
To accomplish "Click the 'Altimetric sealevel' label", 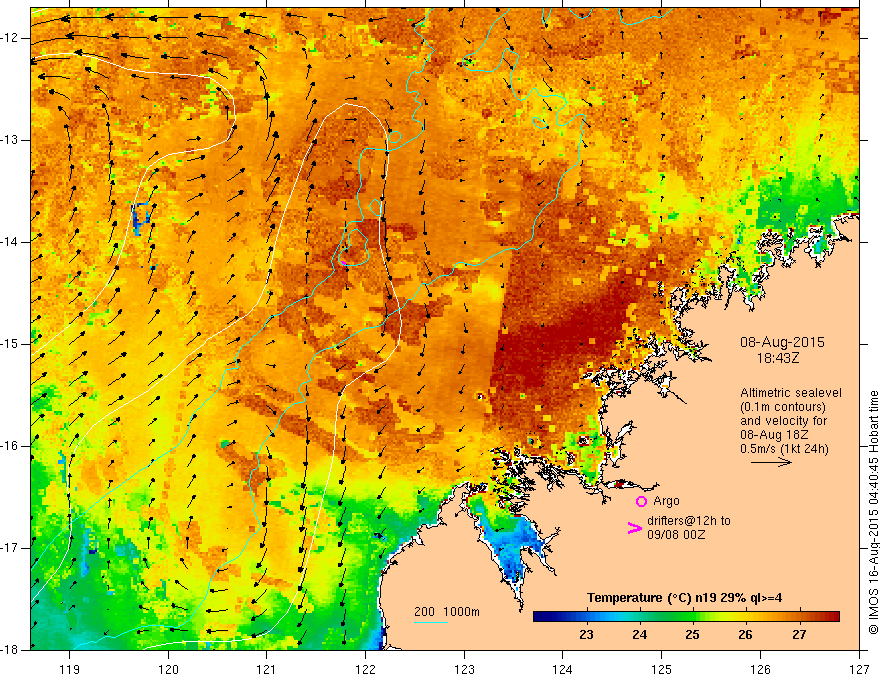I will [x=791, y=393].
